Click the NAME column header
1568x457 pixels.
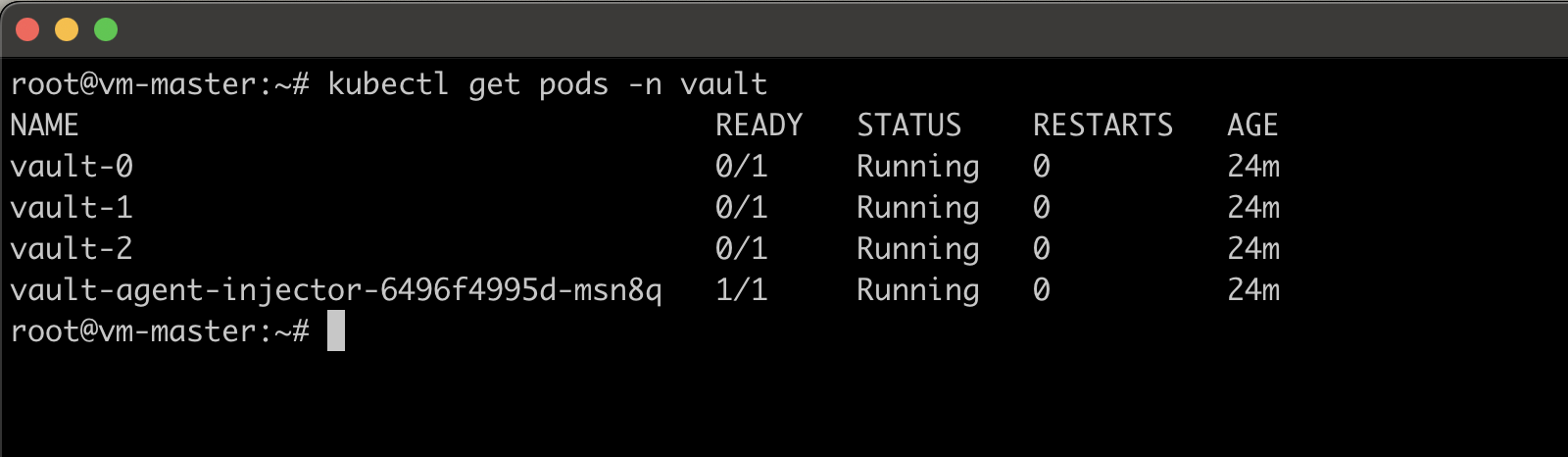point(44,126)
